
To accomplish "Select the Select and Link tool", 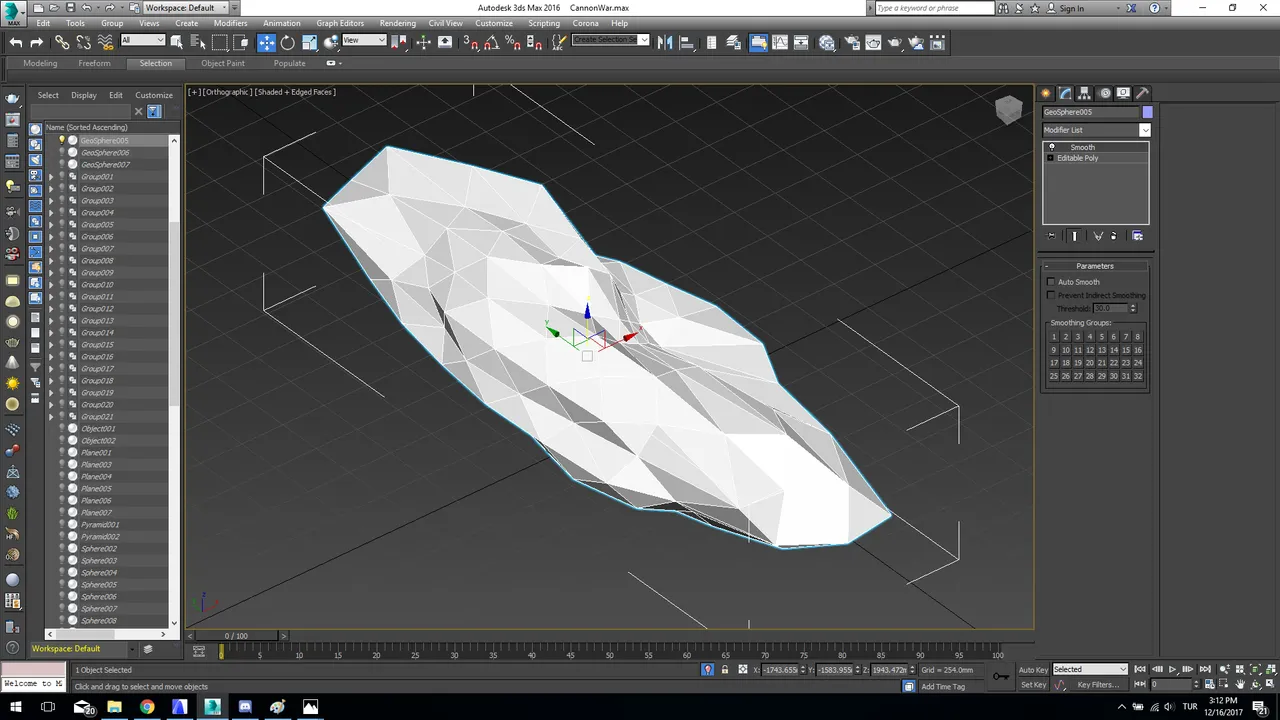I will point(62,42).
